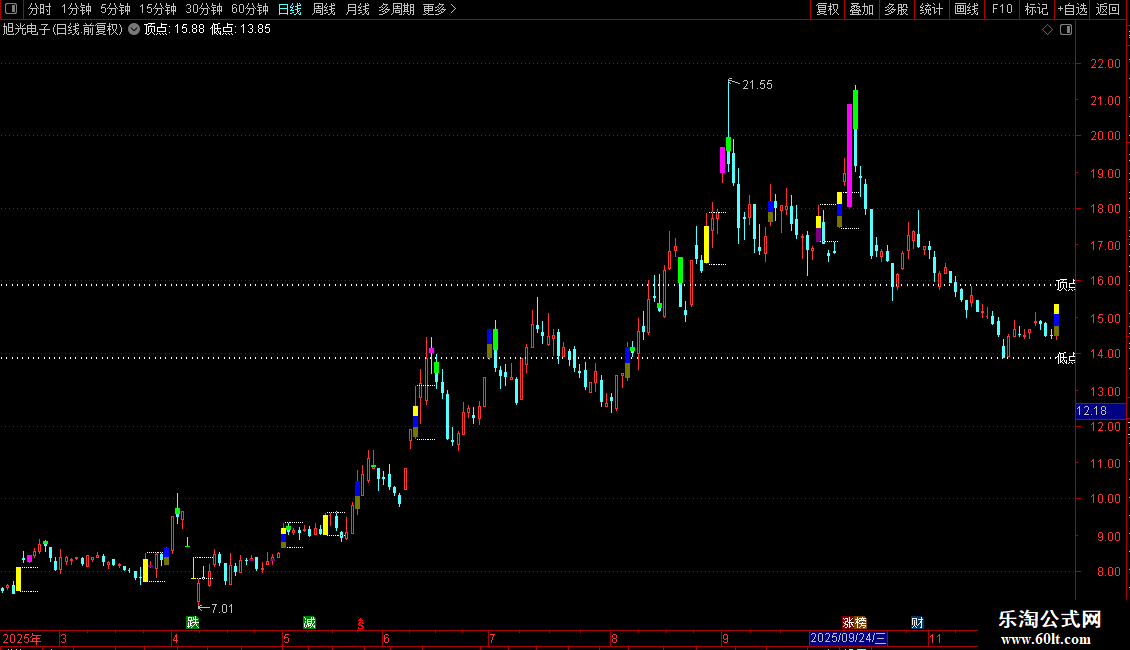
Task: Switch to the 30分钟 period
Action: tap(204, 9)
